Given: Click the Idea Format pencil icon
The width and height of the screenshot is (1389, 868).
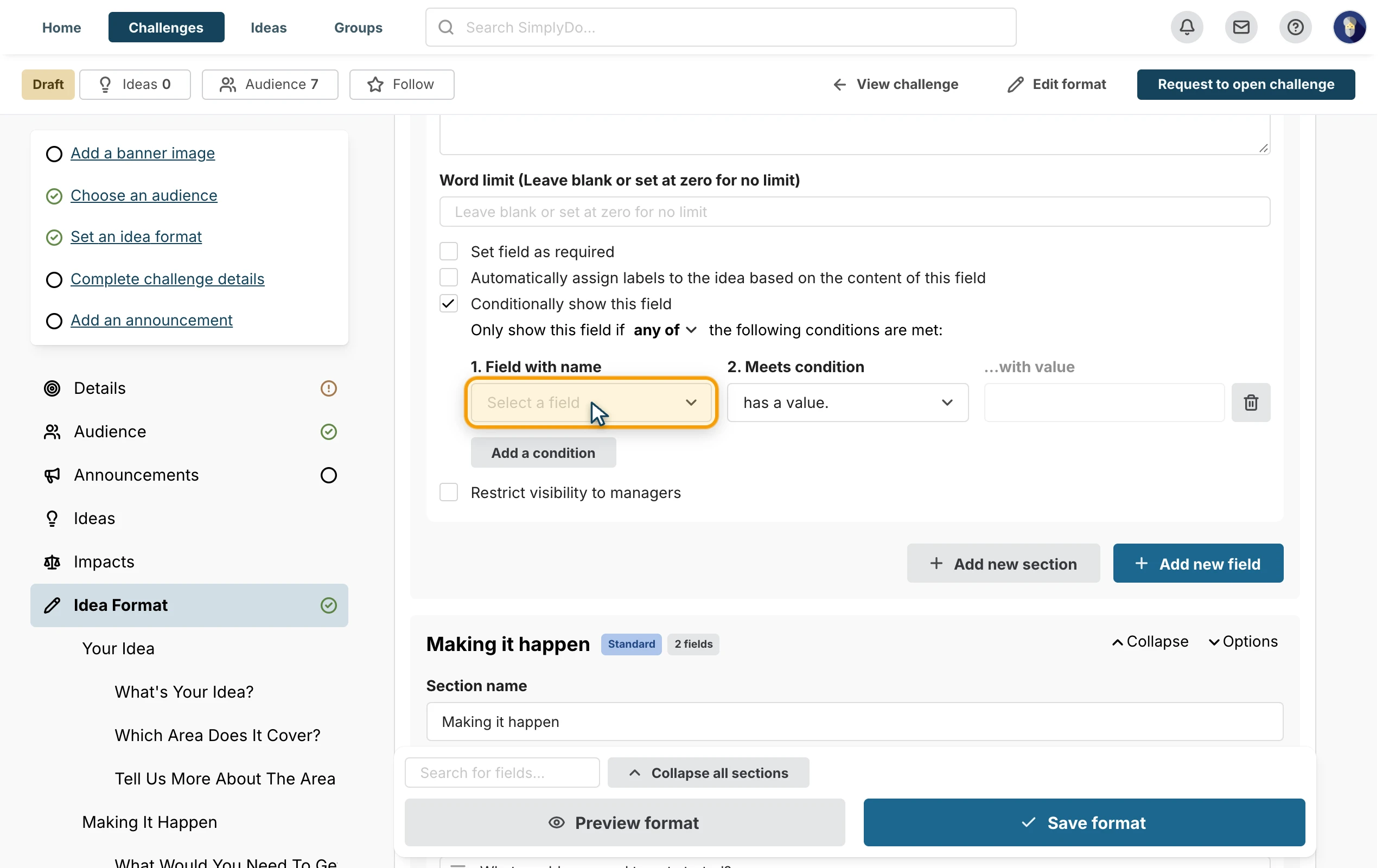Looking at the screenshot, I should tap(52, 605).
